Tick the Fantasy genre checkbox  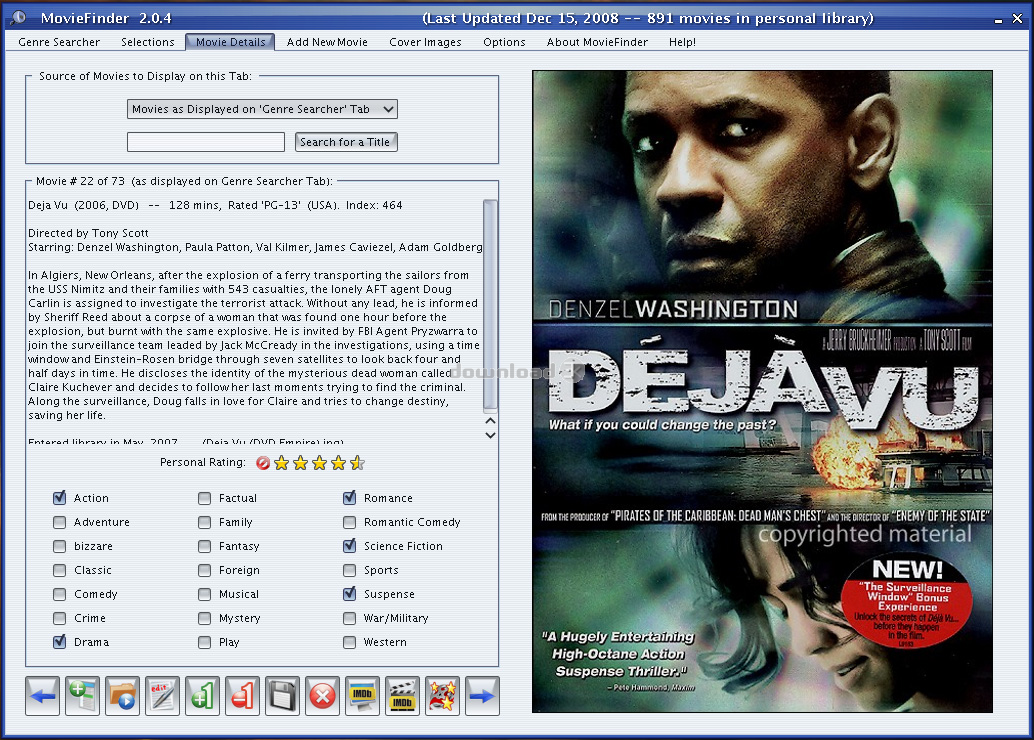click(204, 546)
